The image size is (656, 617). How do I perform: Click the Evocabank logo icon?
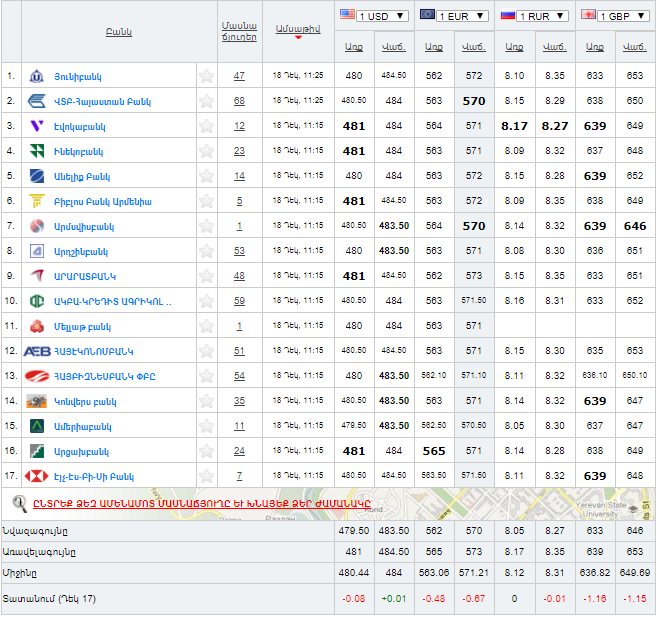[37, 126]
